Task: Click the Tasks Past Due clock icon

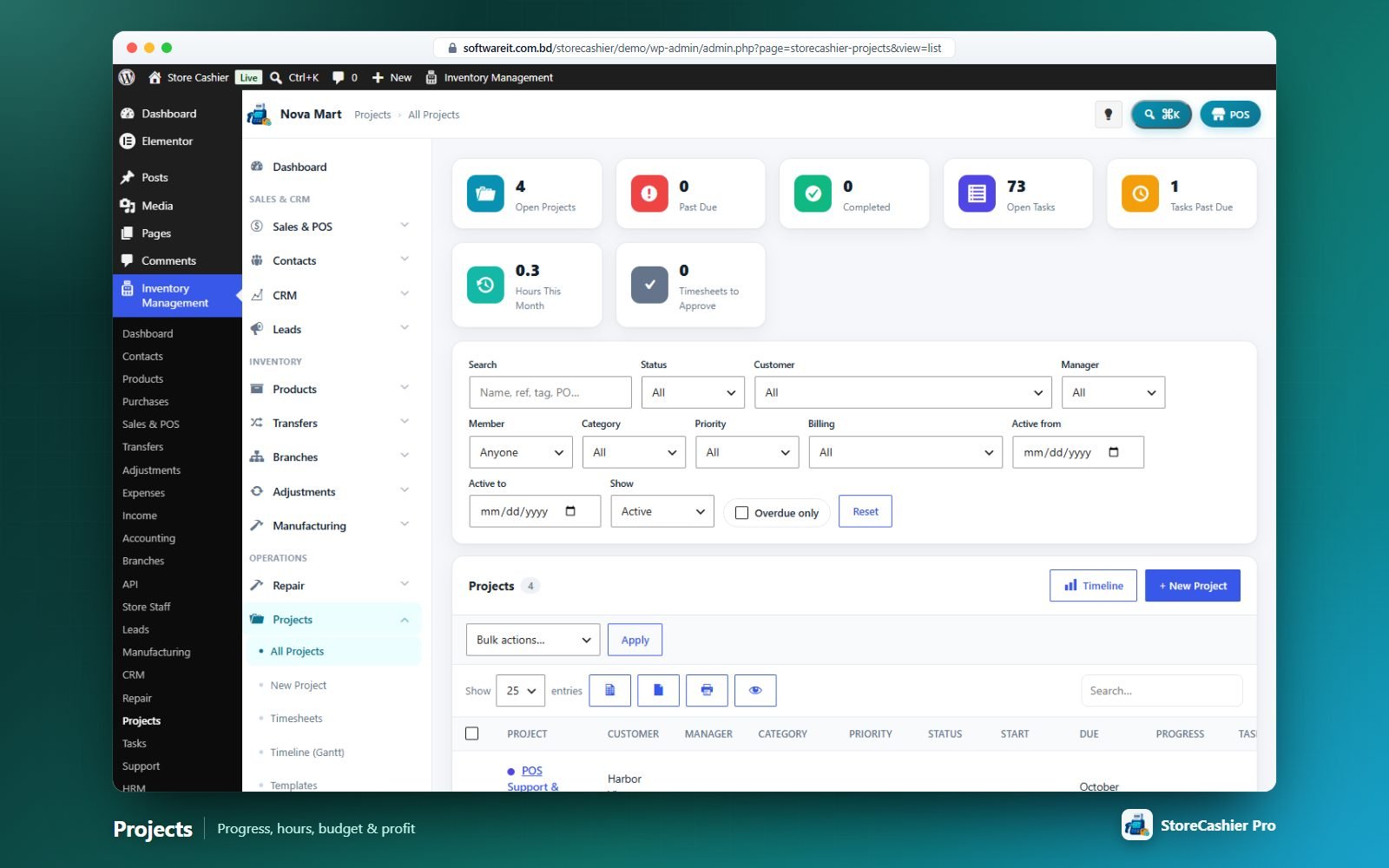Action: 1140,194
